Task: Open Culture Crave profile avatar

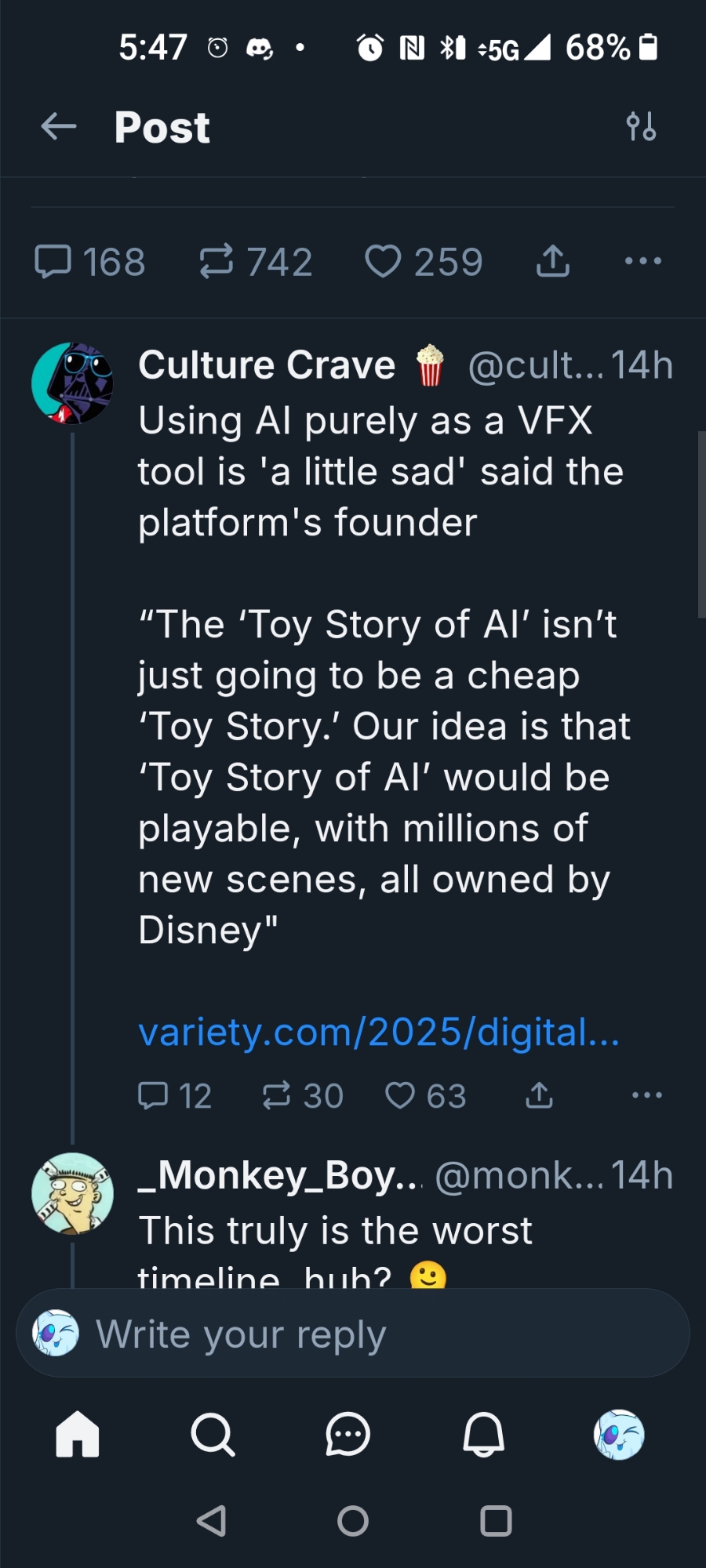Action: (x=72, y=383)
